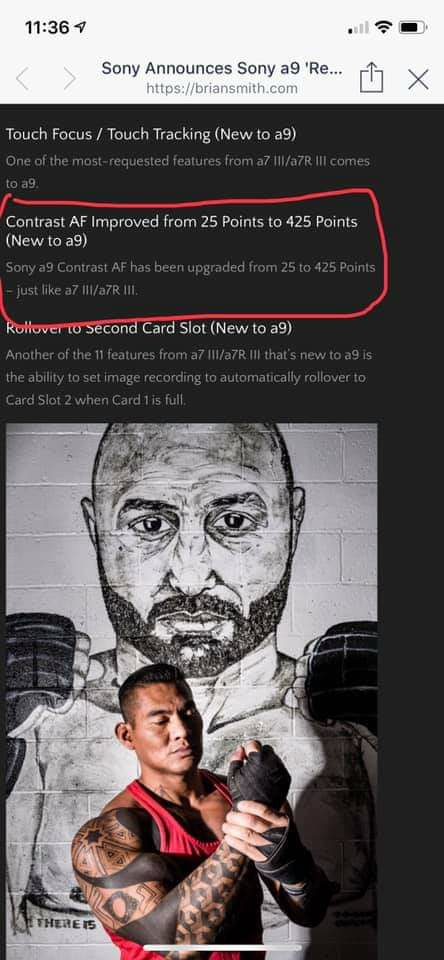Tap the 'One of the most-requested features' paragraph
The image size is (444, 960).
(x=188, y=172)
